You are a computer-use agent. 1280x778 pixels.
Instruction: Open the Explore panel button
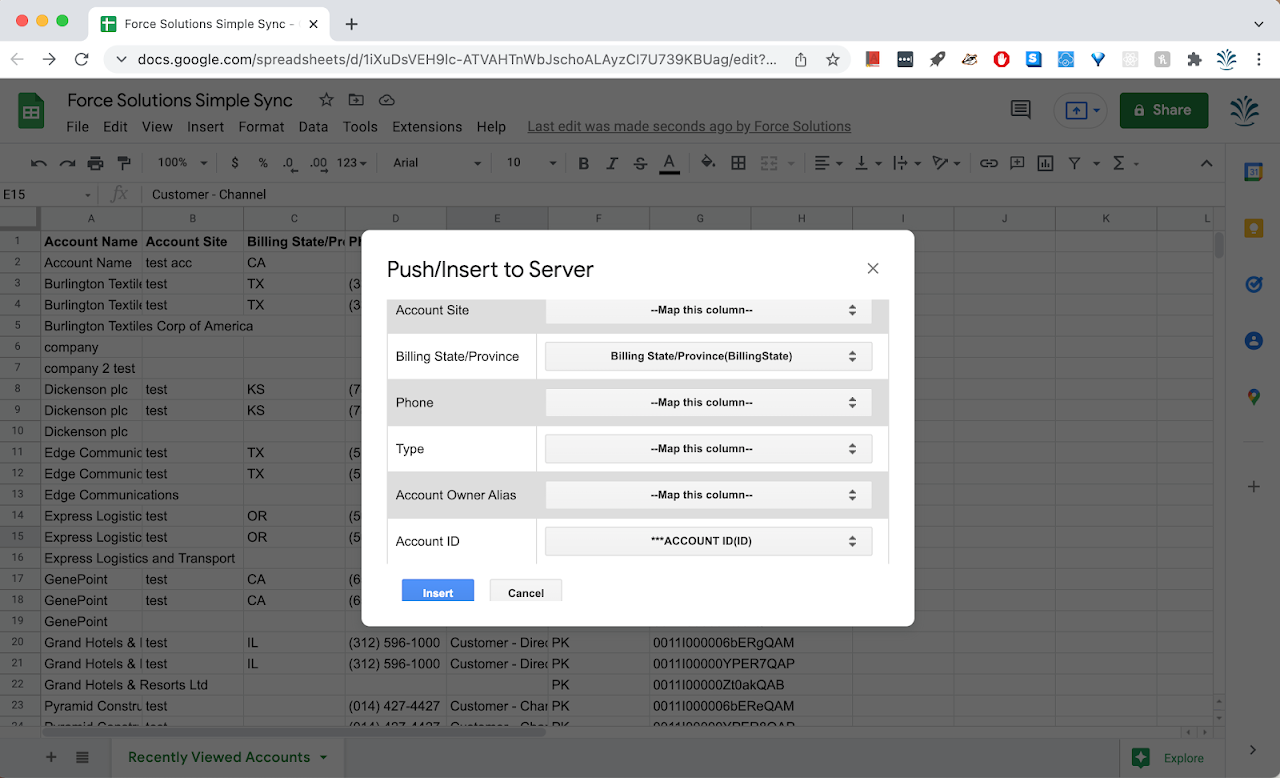point(1167,758)
